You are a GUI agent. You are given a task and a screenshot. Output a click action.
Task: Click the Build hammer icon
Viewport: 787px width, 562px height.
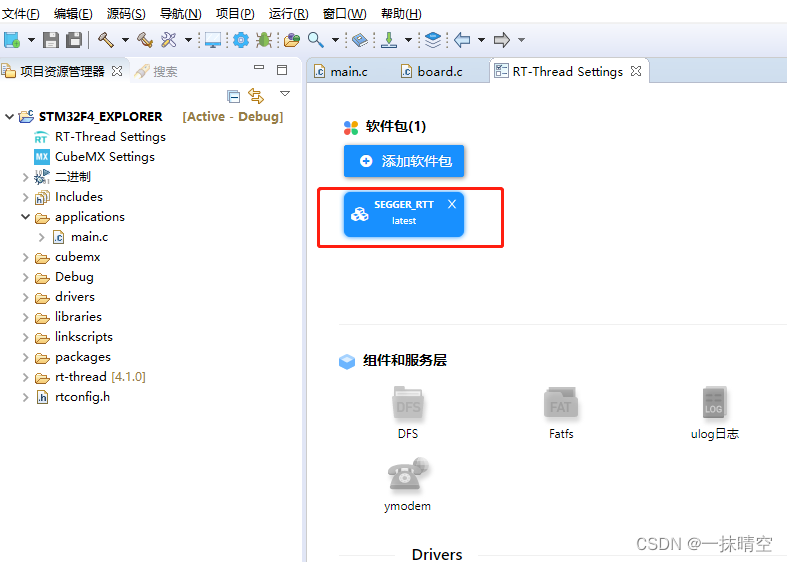coord(105,40)
